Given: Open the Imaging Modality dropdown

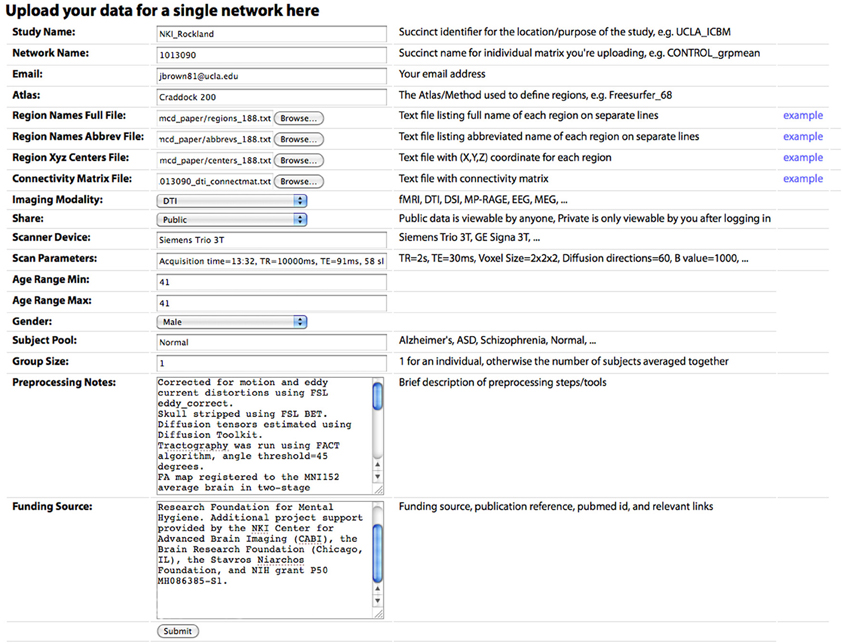Looking at the screenshot, I should (x=232, y=201).
